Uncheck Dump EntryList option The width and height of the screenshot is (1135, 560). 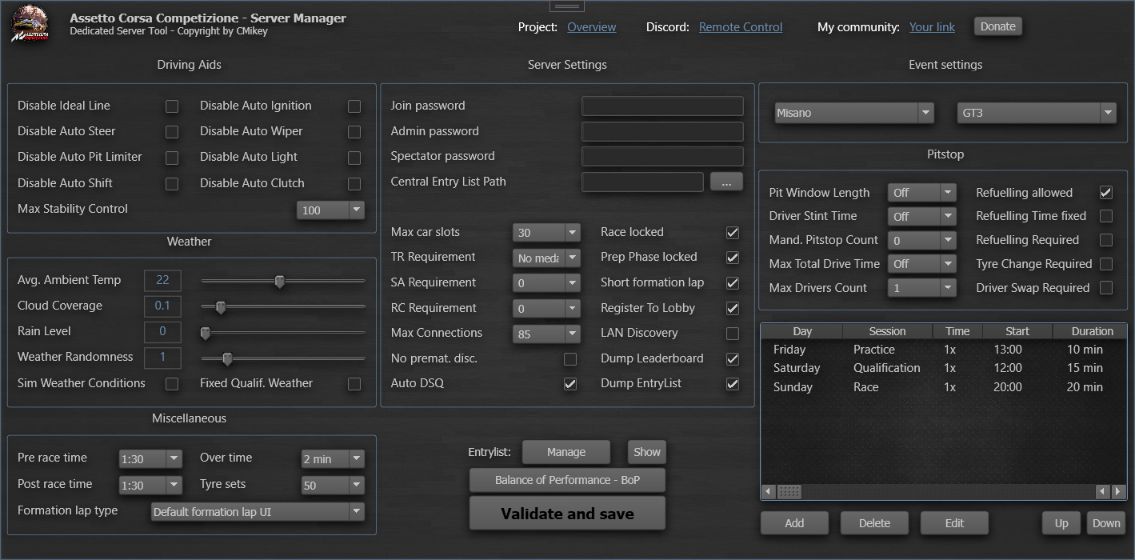[x=733, y=384]
